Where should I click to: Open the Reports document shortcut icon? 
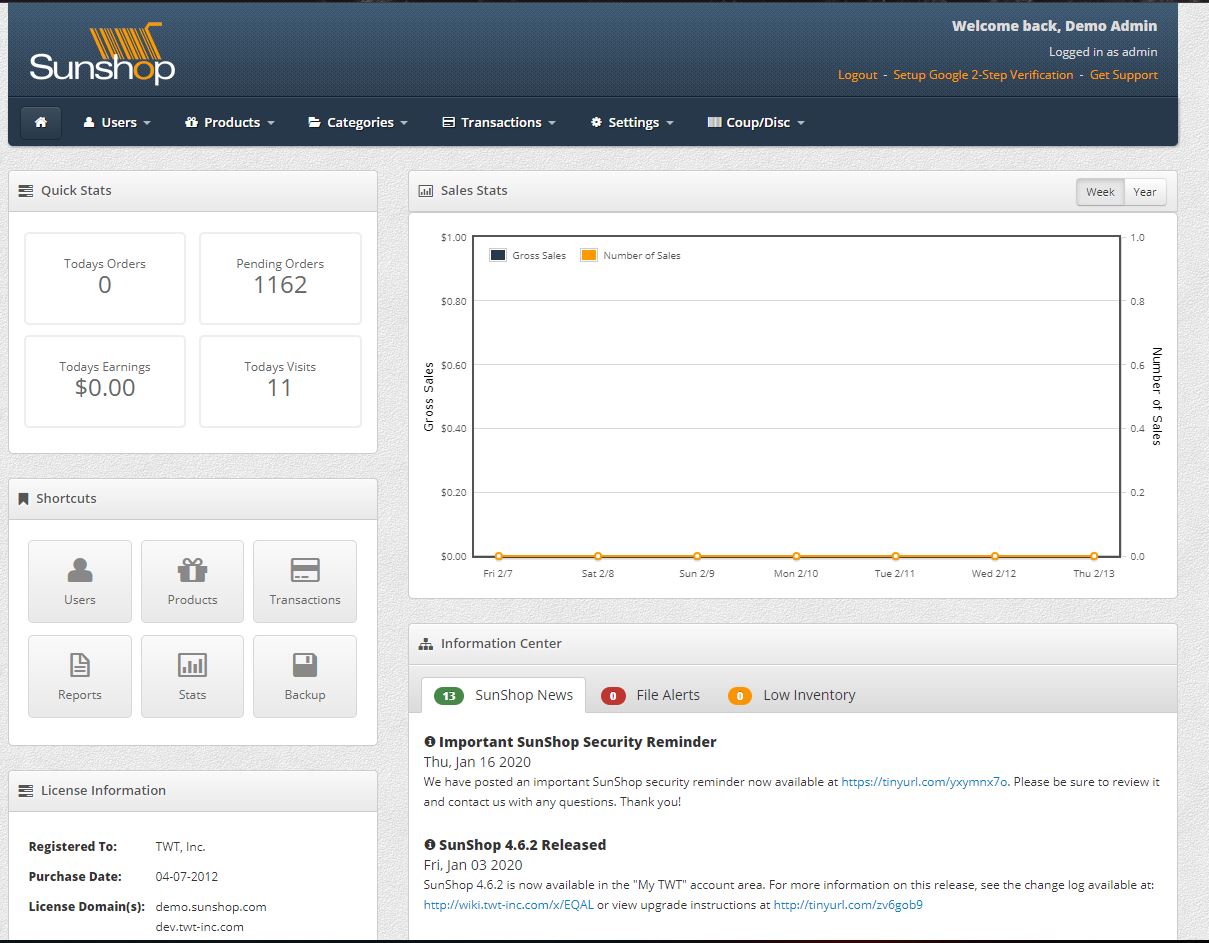tap(80, 676)
